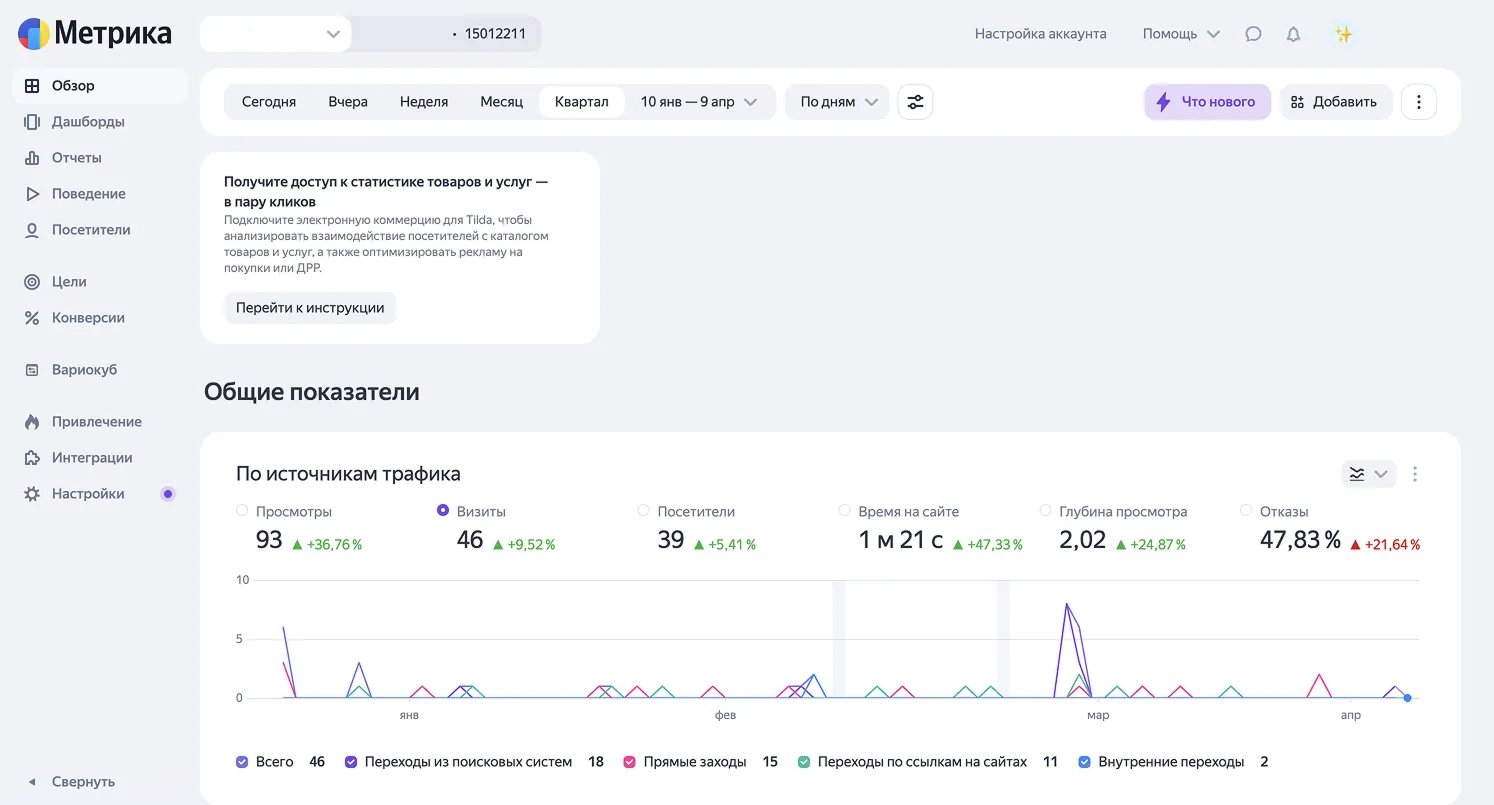Click the sparkle icon in the header
Image resolution: width=1494 pixels, height=805 pixels.
[1344, 34]
